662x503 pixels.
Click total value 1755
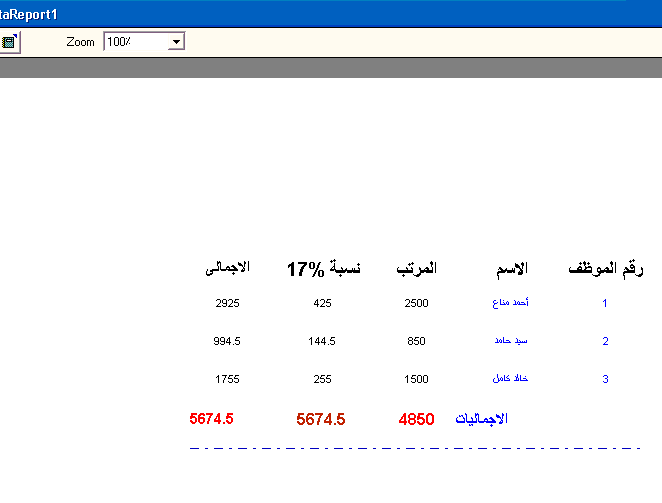pyautogui.click(x=227, y=379)
